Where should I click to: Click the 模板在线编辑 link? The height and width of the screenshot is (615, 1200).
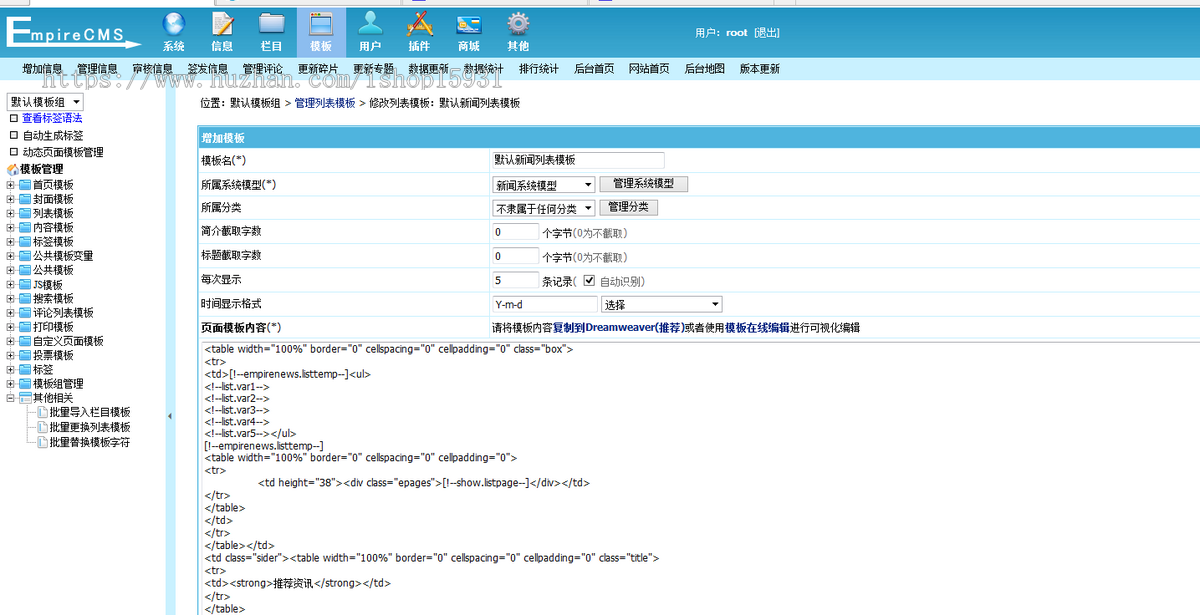(x=757, y=328)
